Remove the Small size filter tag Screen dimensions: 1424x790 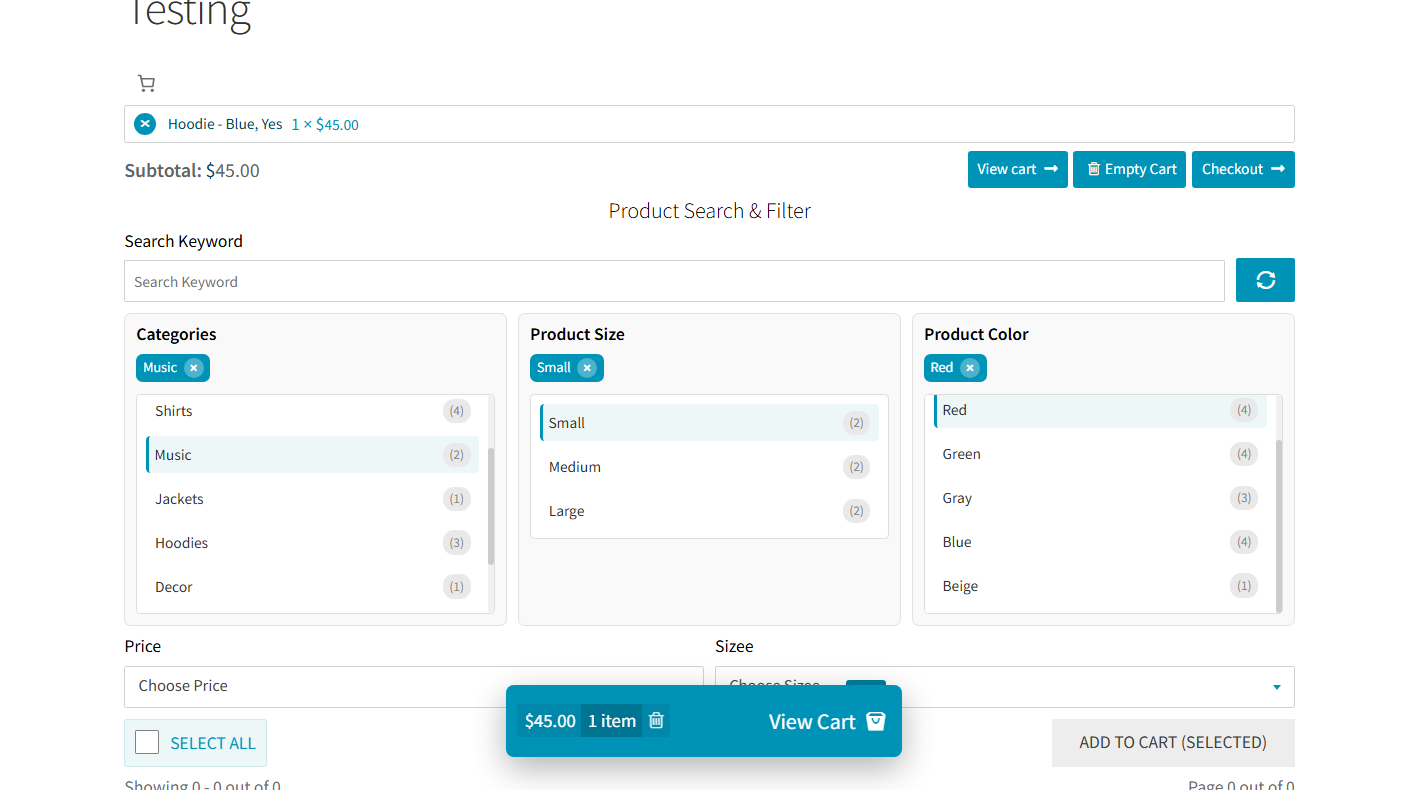(587, 367)
